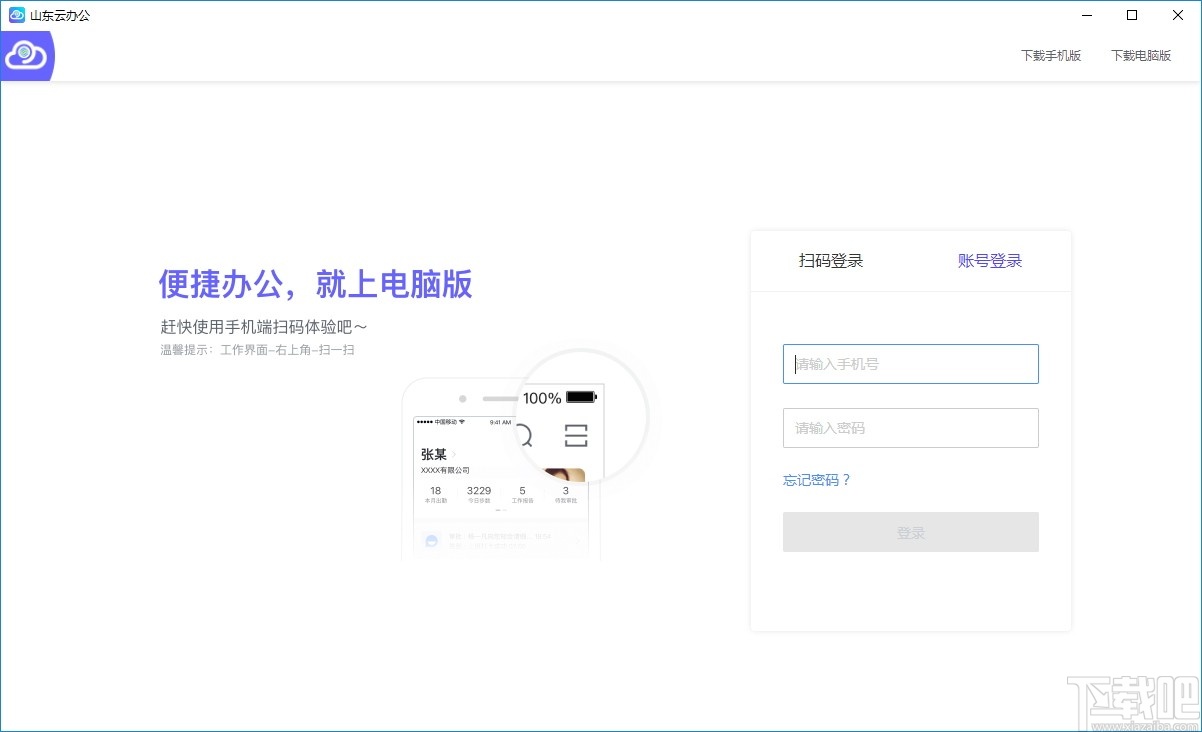
Task: Click the password input field
Action: pos(910,428)
